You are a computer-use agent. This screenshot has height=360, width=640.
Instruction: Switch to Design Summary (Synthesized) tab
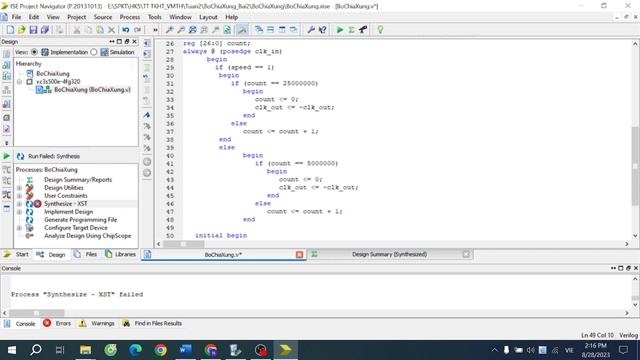click(389, 254)
